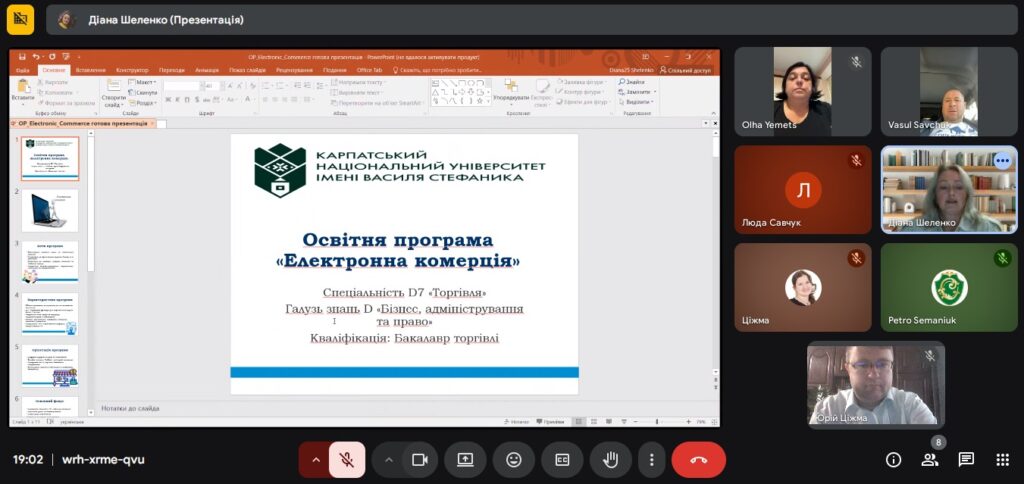Viewport: 1024px width, 484px height.
Task: Select the second slide thumbnail with the laptop
Action: pyautogui.click(x=50, y=210)
